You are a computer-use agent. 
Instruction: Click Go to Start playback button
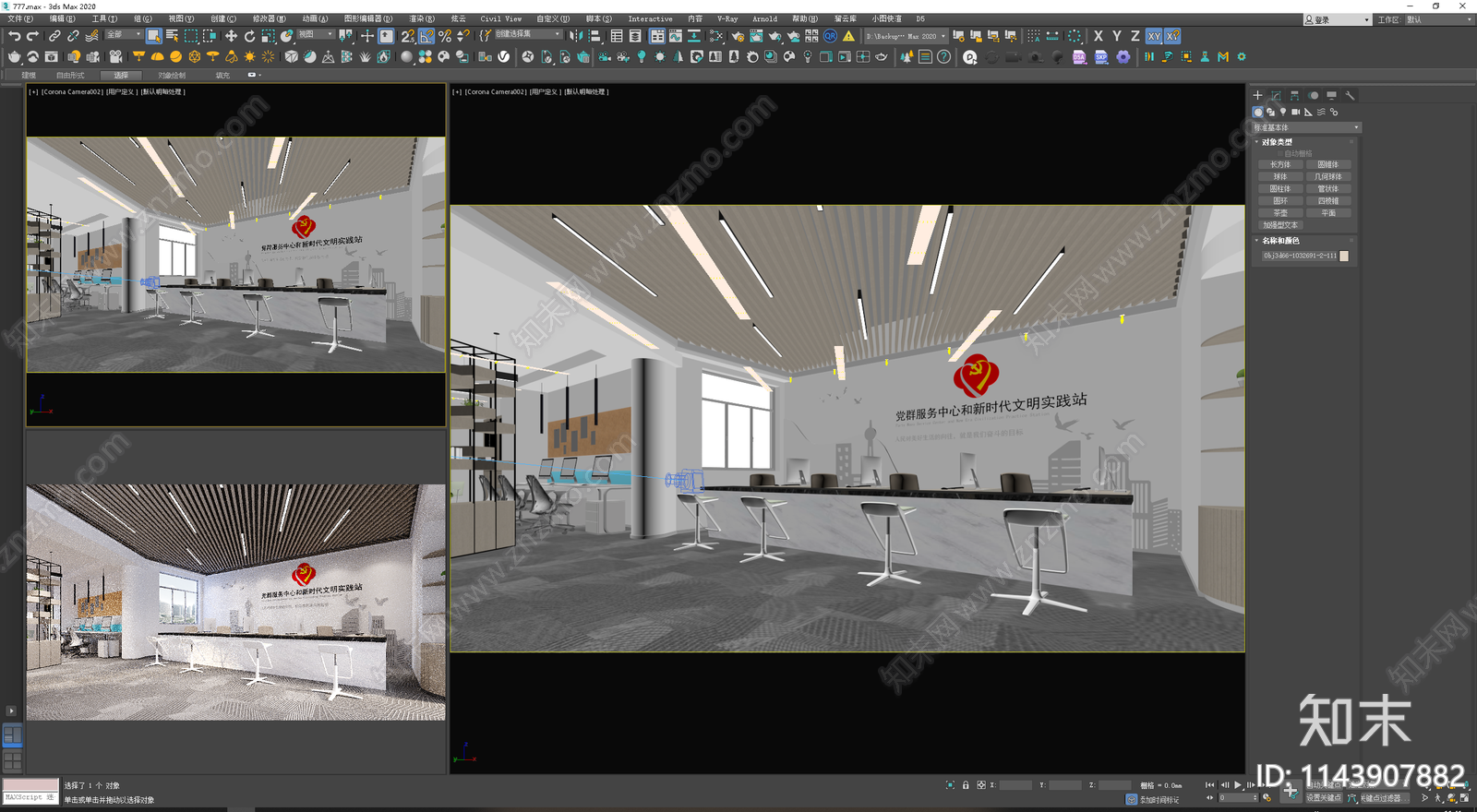pyautogui.click(x=1210, y=785)
